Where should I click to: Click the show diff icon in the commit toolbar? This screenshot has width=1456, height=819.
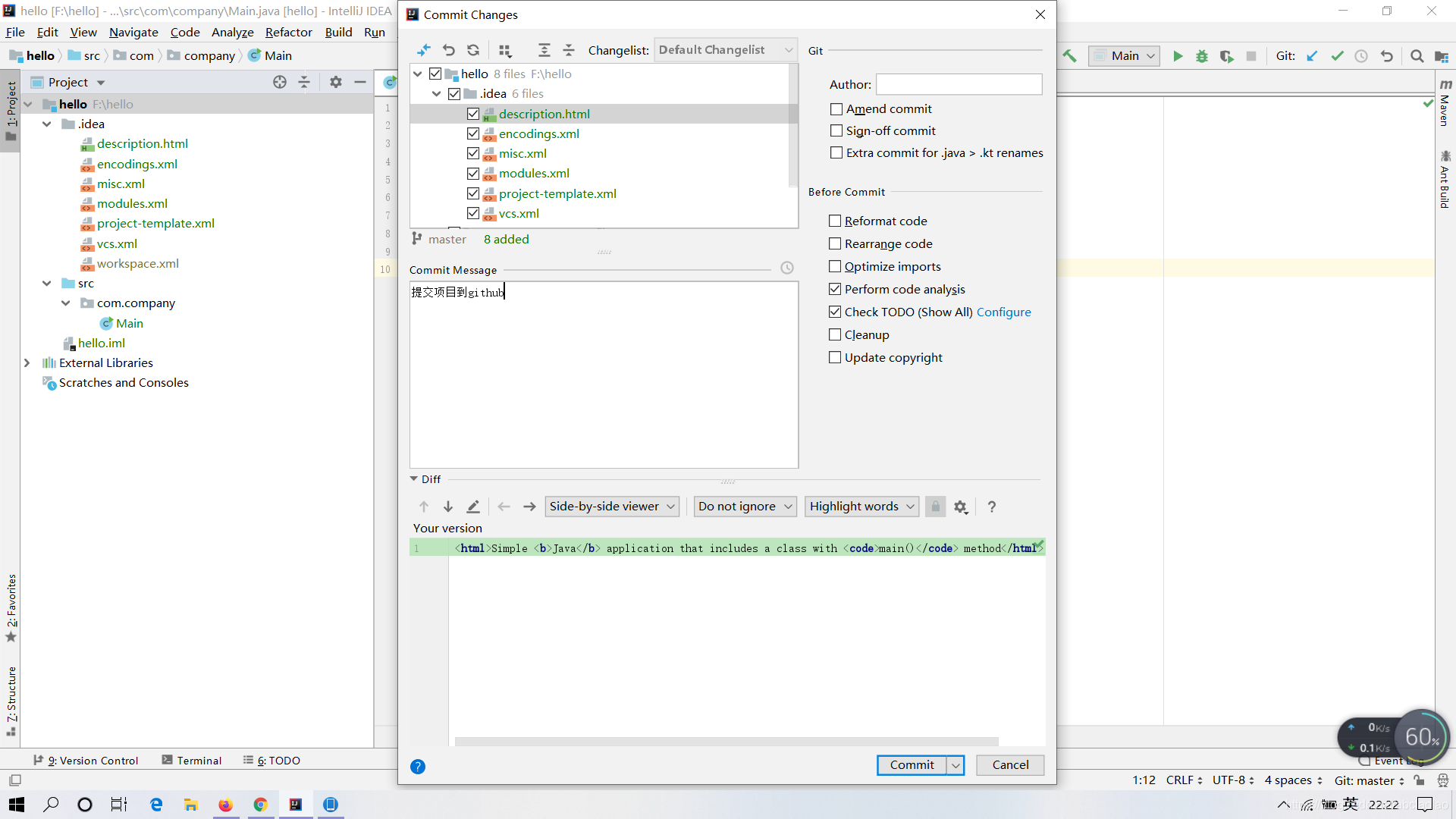point(424,50)
